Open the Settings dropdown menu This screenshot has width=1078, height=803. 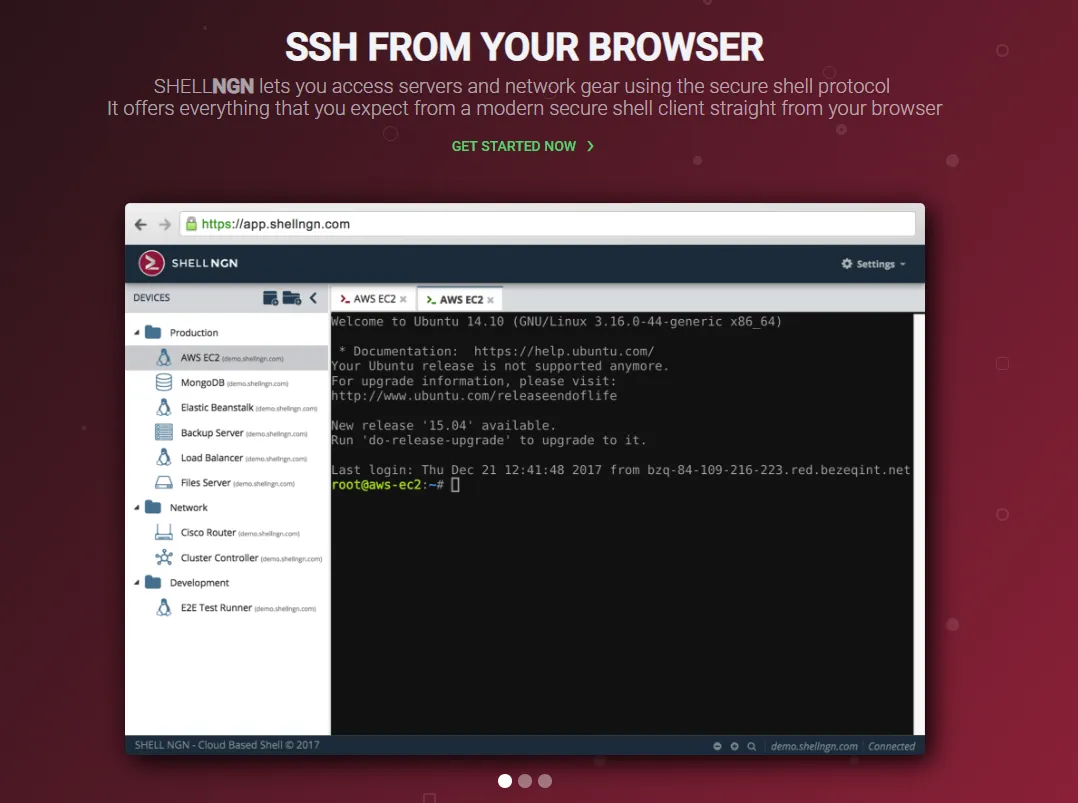874,264
